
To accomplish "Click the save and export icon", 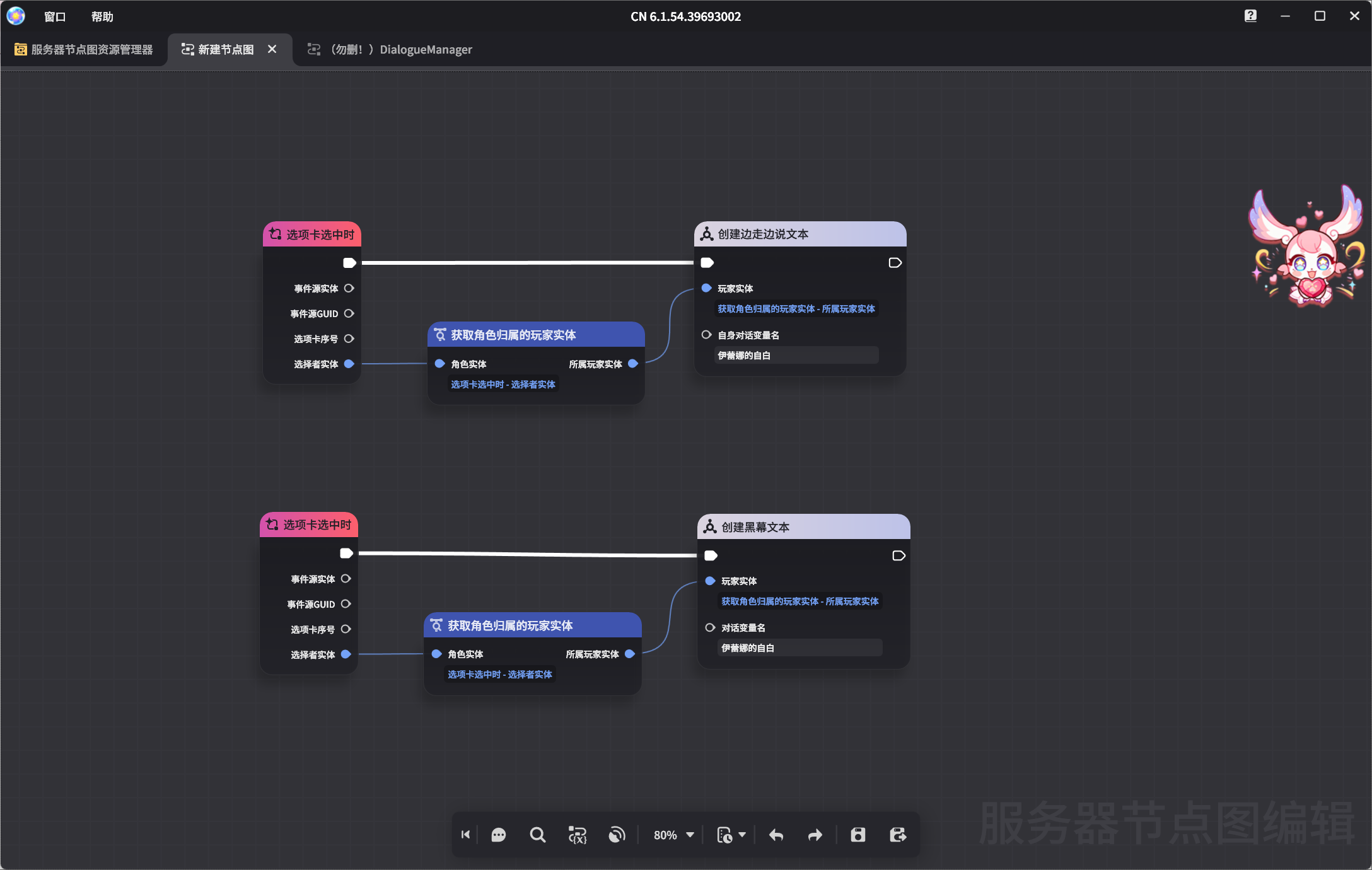I will pyautogui.click(x=898, y=835).
